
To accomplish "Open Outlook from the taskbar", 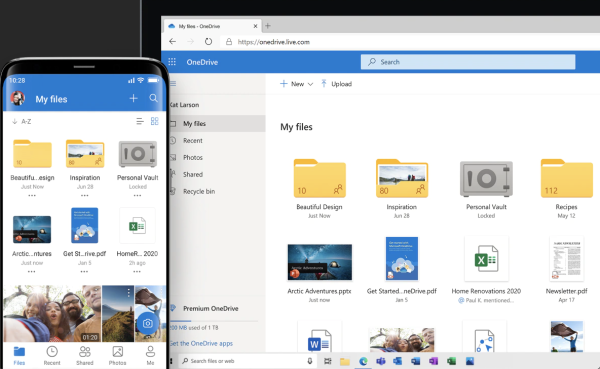I will pos(398,361).
